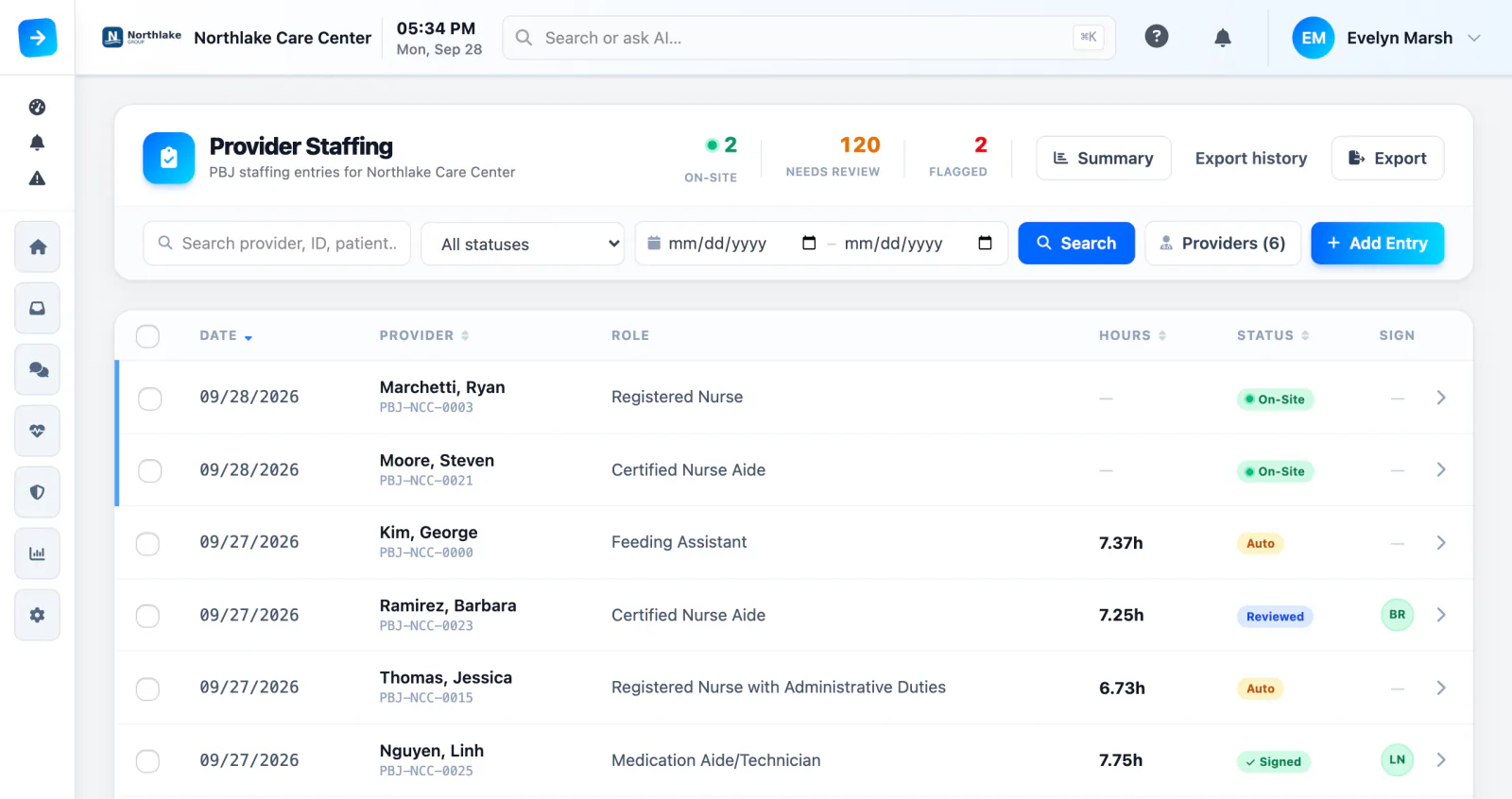
Task: Check the row for Thomas, Jessica
Action: [147, 688]
